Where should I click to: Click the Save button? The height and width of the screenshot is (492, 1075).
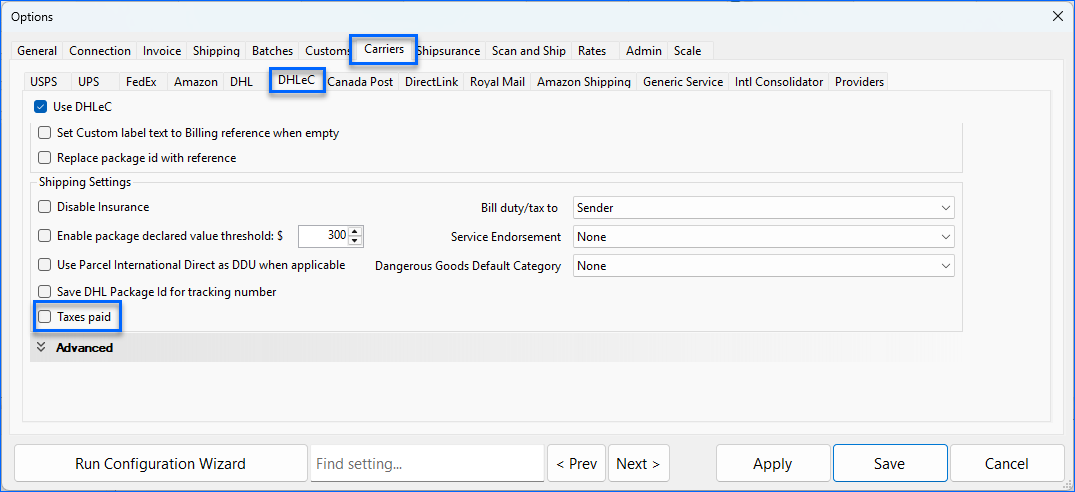point(889,464)
